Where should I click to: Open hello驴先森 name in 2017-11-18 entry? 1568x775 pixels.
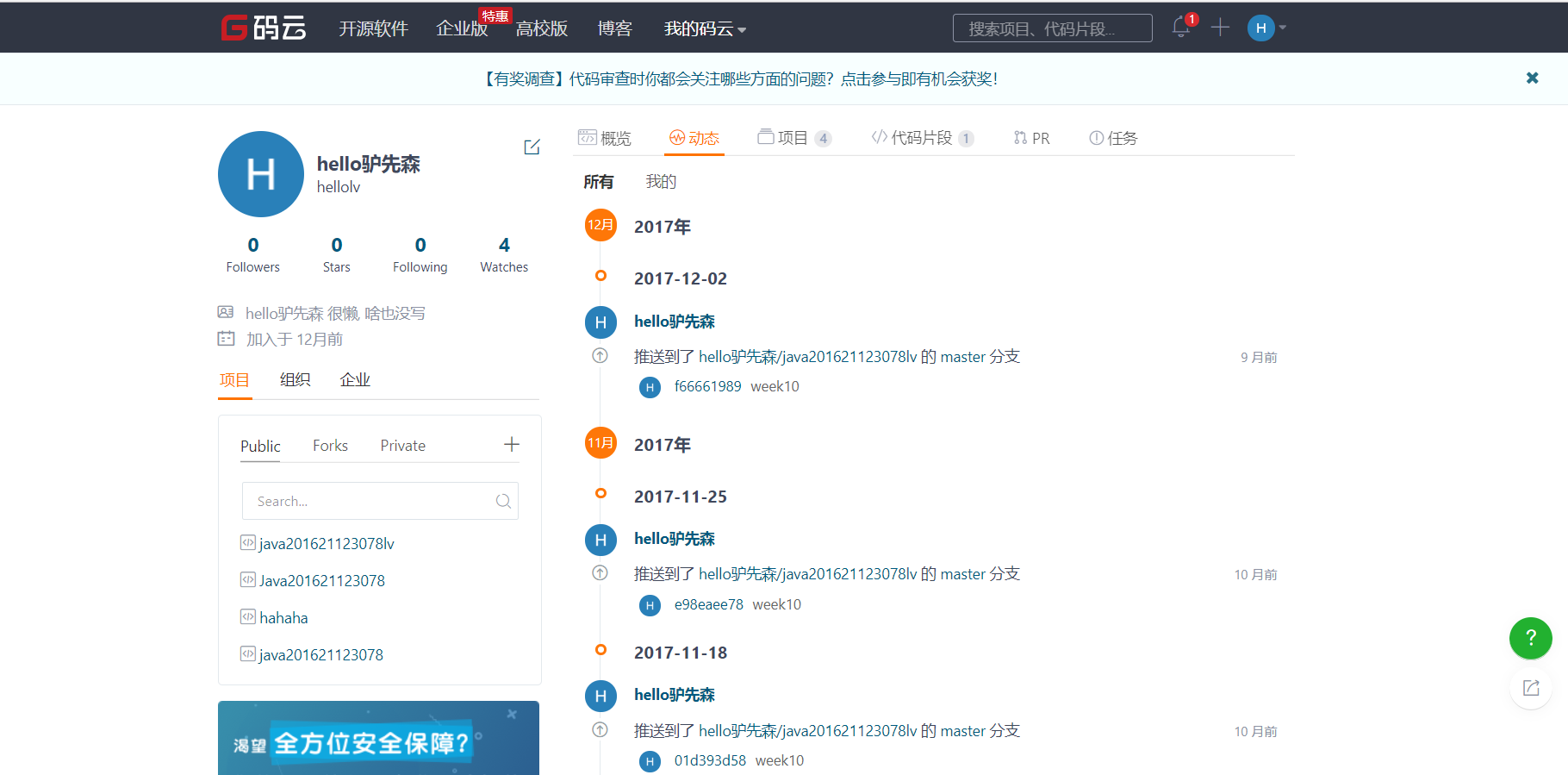click(675, 695)
